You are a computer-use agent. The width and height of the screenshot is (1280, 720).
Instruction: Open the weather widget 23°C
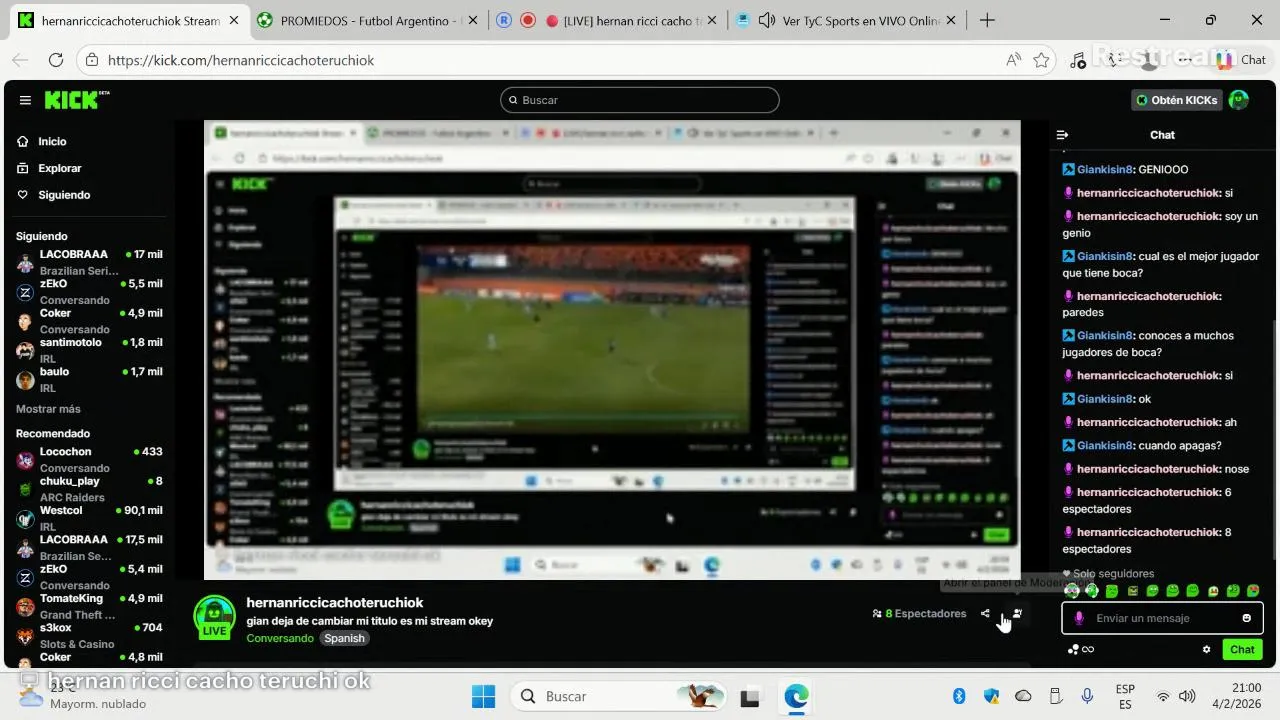coord(84,696)
